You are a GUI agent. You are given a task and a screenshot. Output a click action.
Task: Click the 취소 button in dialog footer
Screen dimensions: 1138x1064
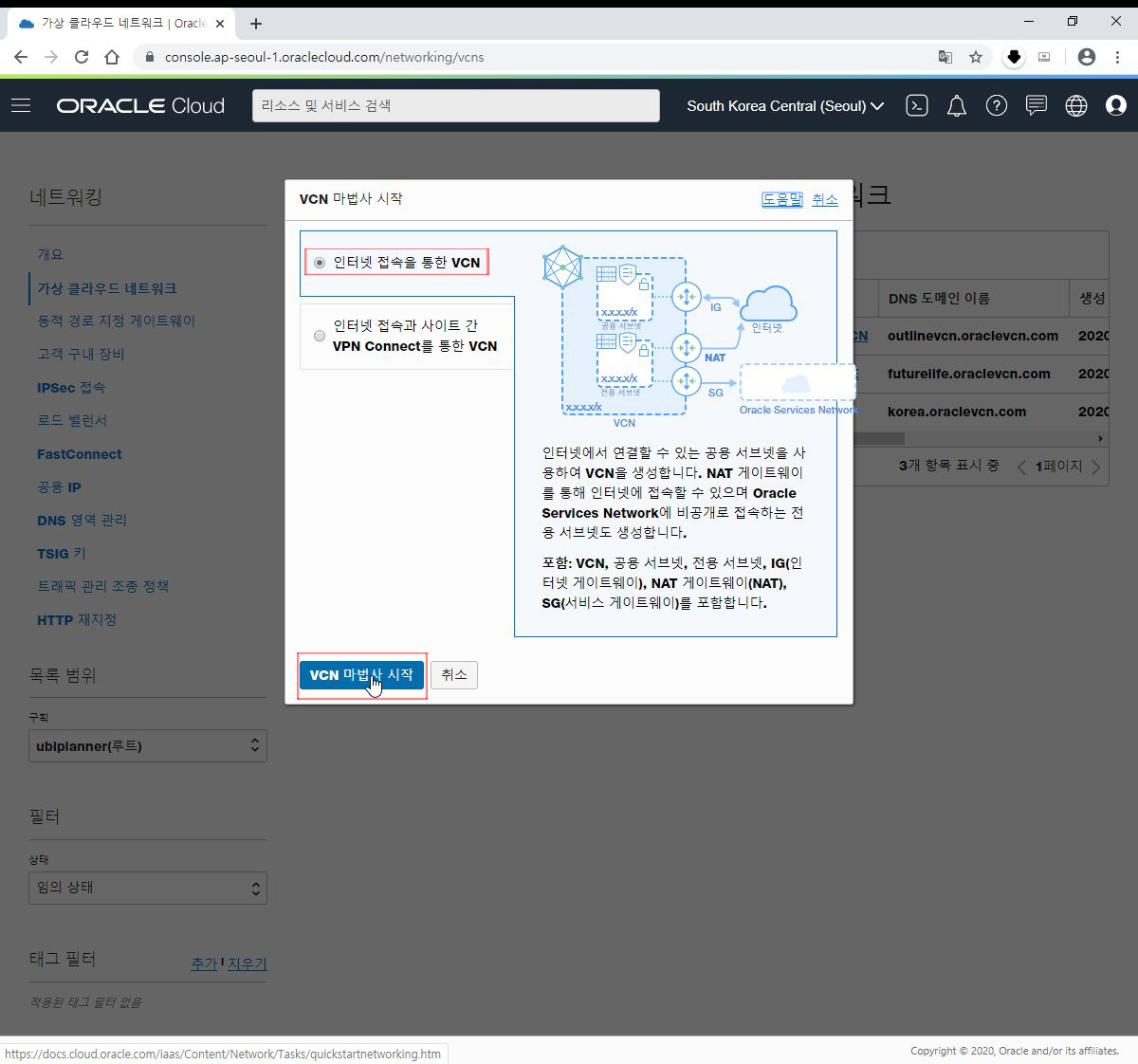(454, 674)
